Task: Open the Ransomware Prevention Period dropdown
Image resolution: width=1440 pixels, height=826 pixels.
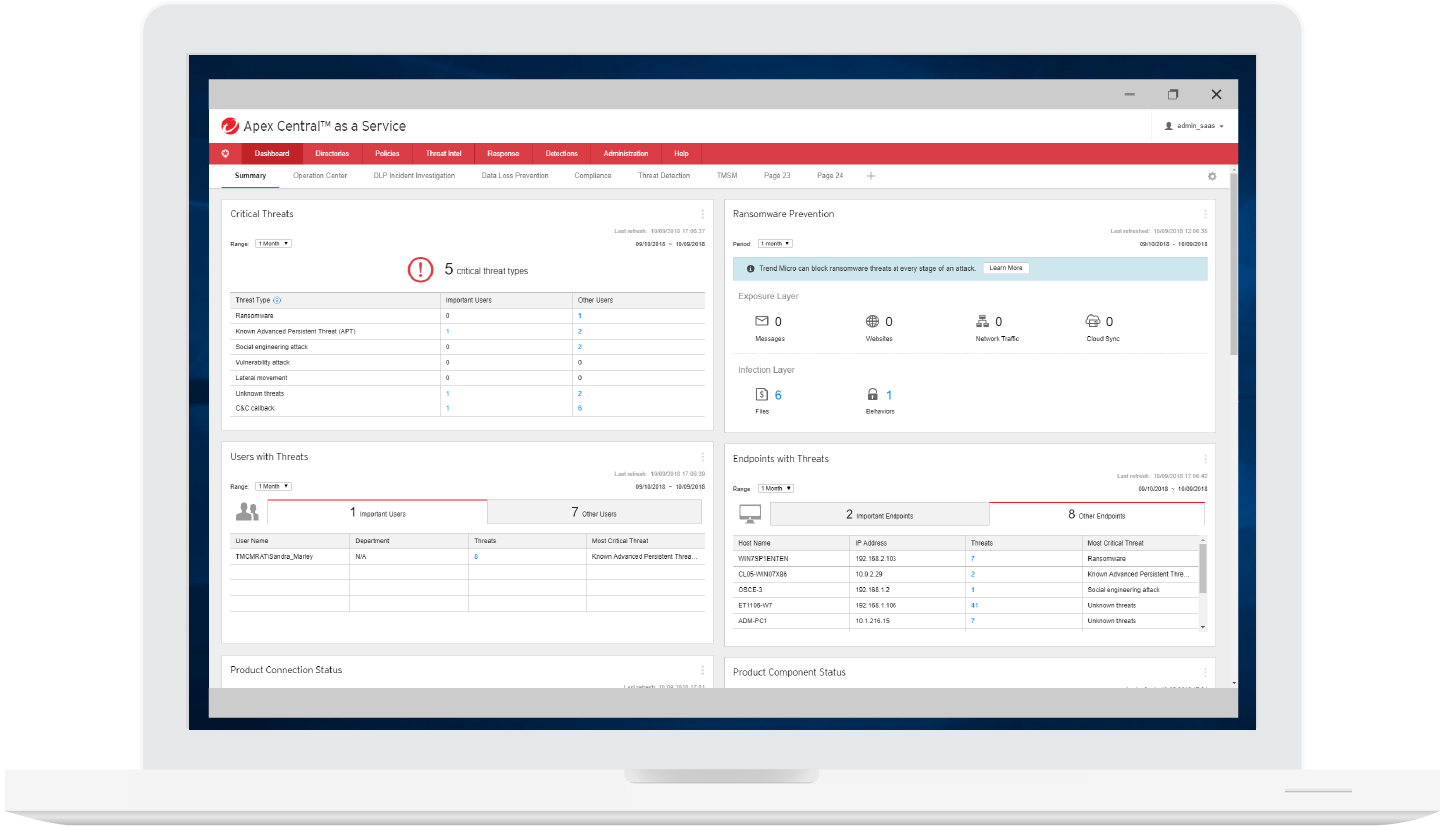Action: [x=775, y=243]
